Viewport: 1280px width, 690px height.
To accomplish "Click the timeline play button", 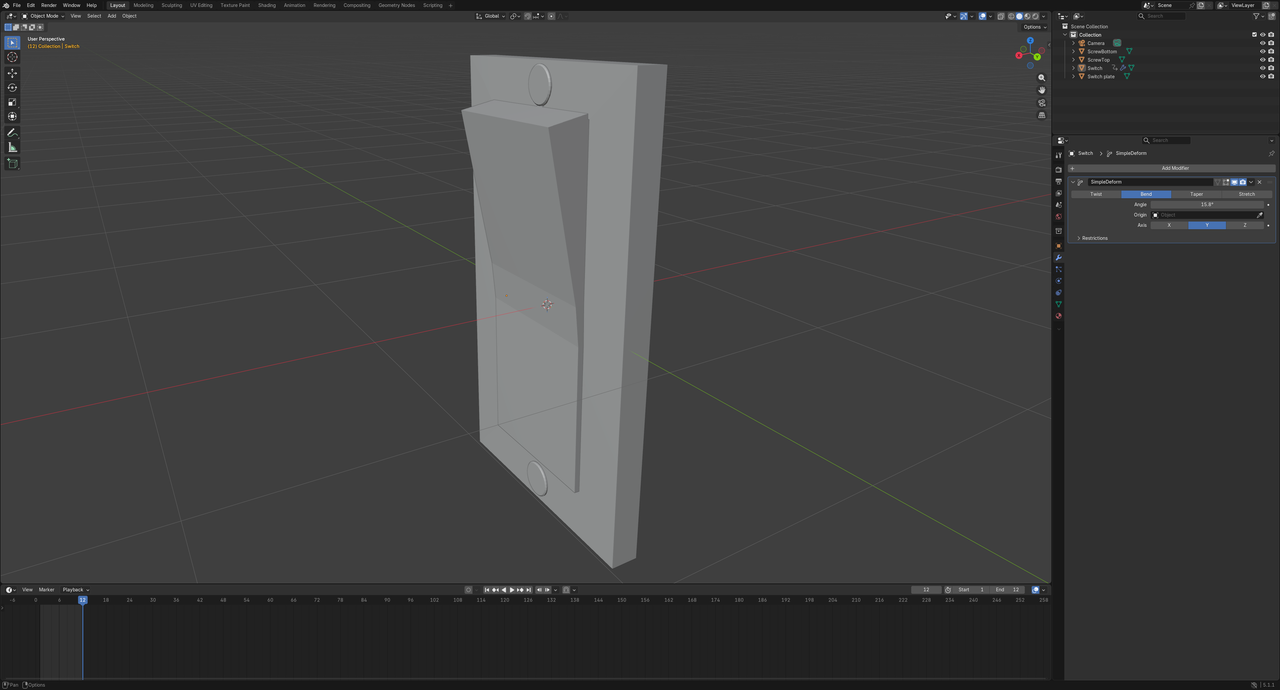I will pyautogui.click(x=512, y=590).
